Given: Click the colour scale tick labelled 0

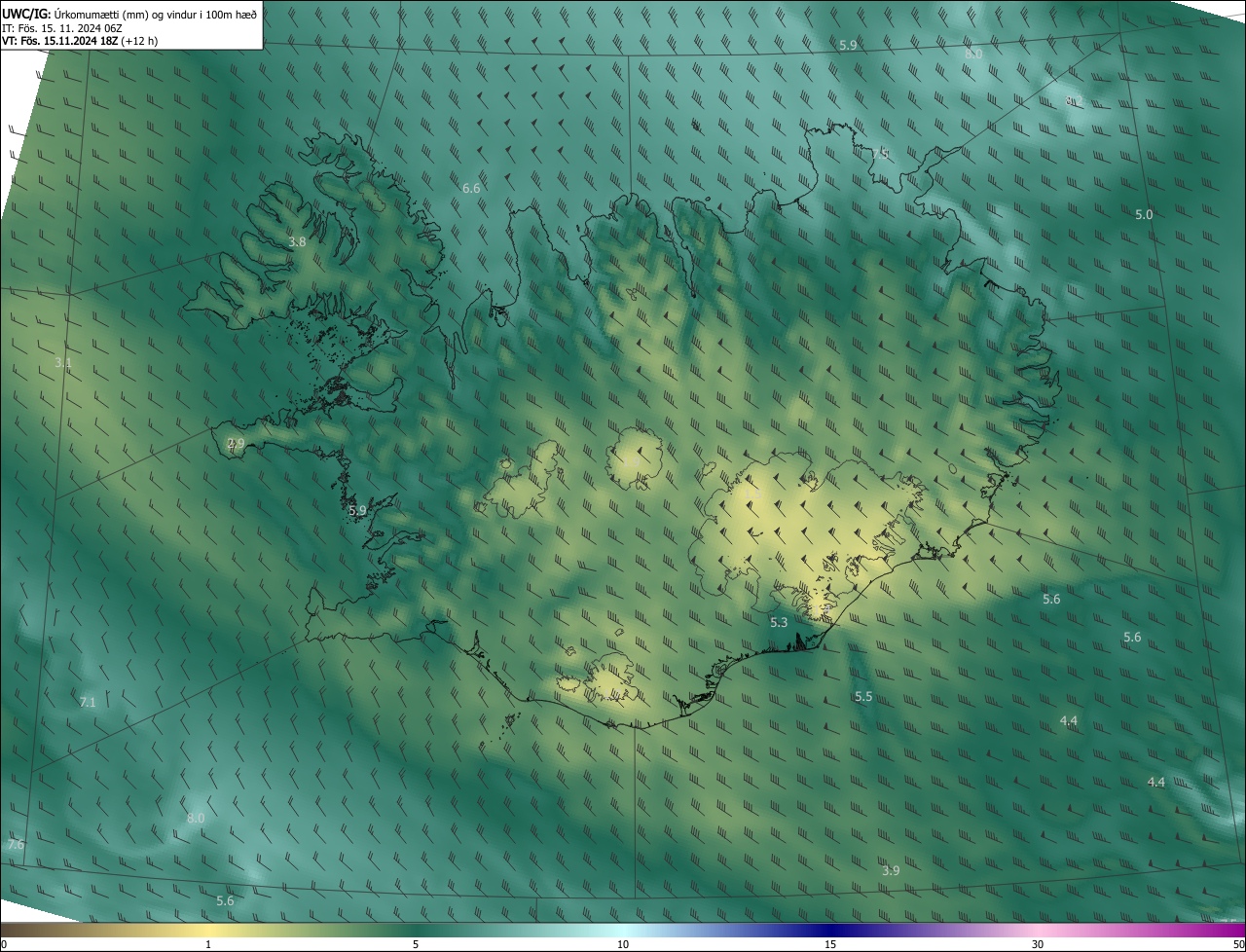Looking at the screenshot, I should tap(4, 944).
